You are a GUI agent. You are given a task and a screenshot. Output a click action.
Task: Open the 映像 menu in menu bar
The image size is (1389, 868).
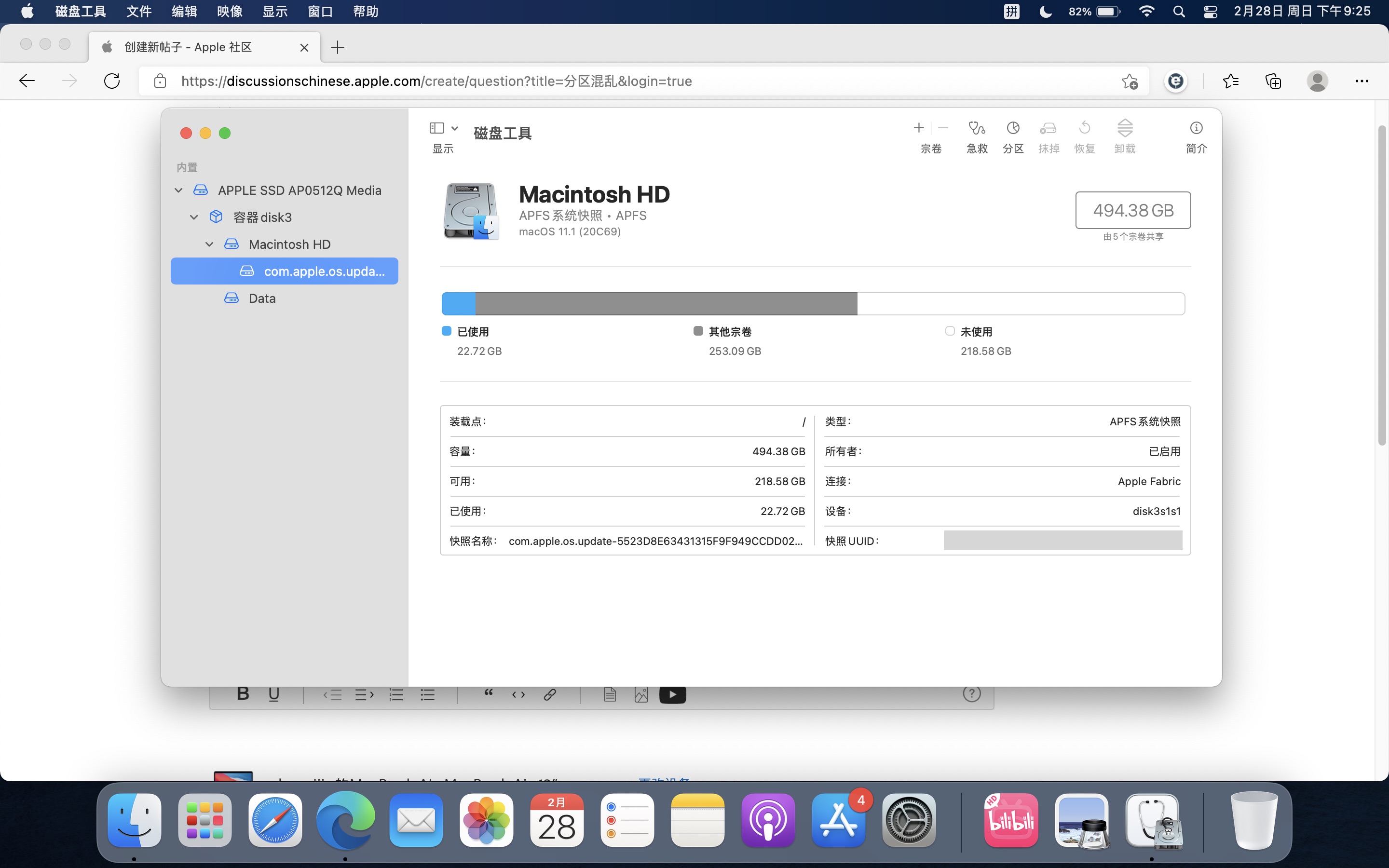230,12
